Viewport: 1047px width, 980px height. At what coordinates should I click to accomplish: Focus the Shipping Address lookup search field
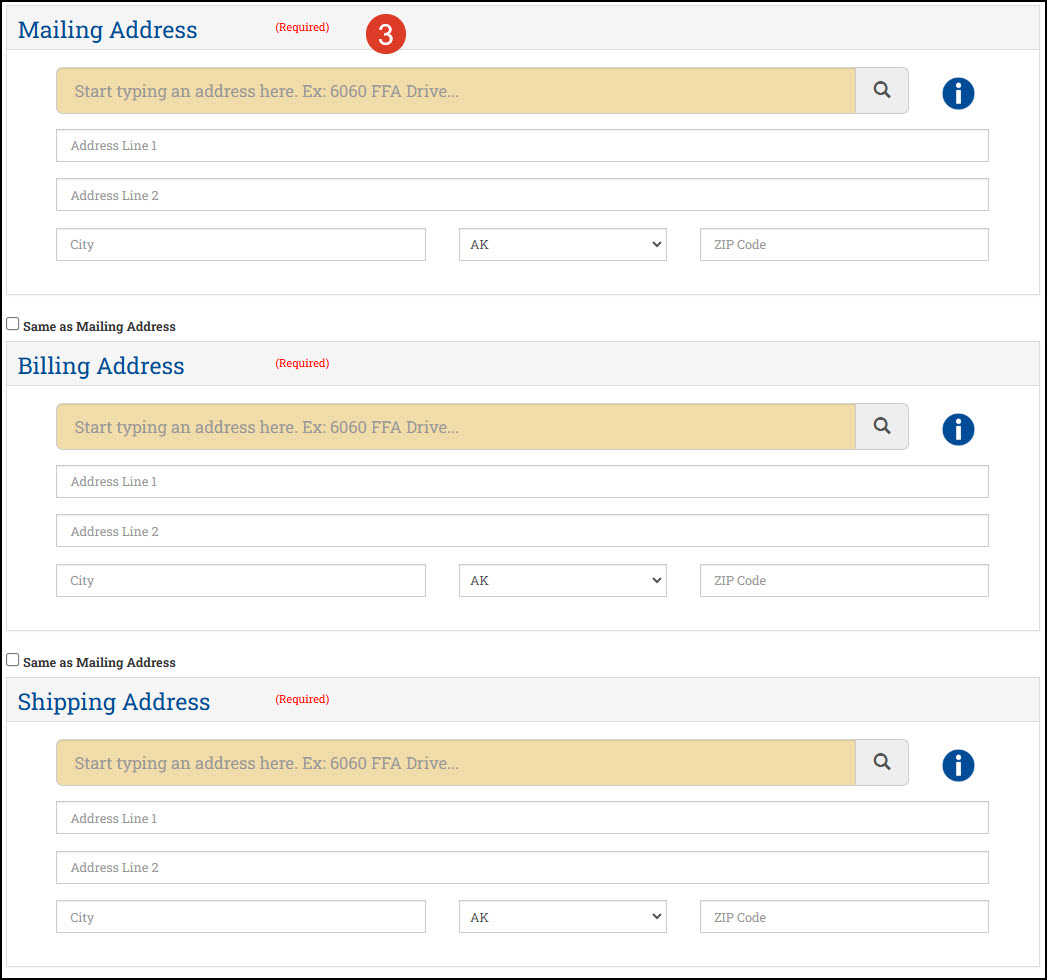(x=455, y=762)
